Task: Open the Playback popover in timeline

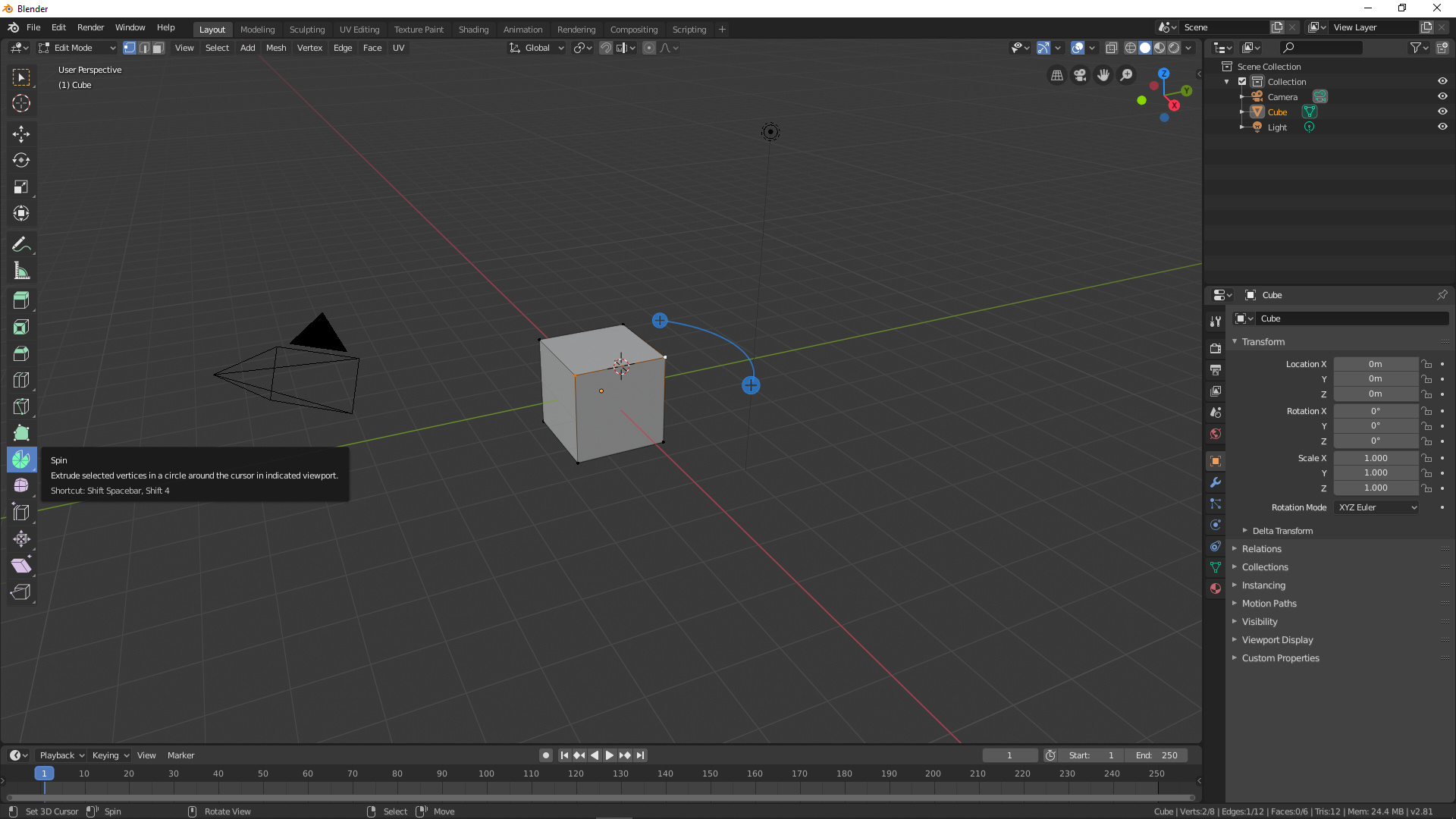Action: [61, 755]
